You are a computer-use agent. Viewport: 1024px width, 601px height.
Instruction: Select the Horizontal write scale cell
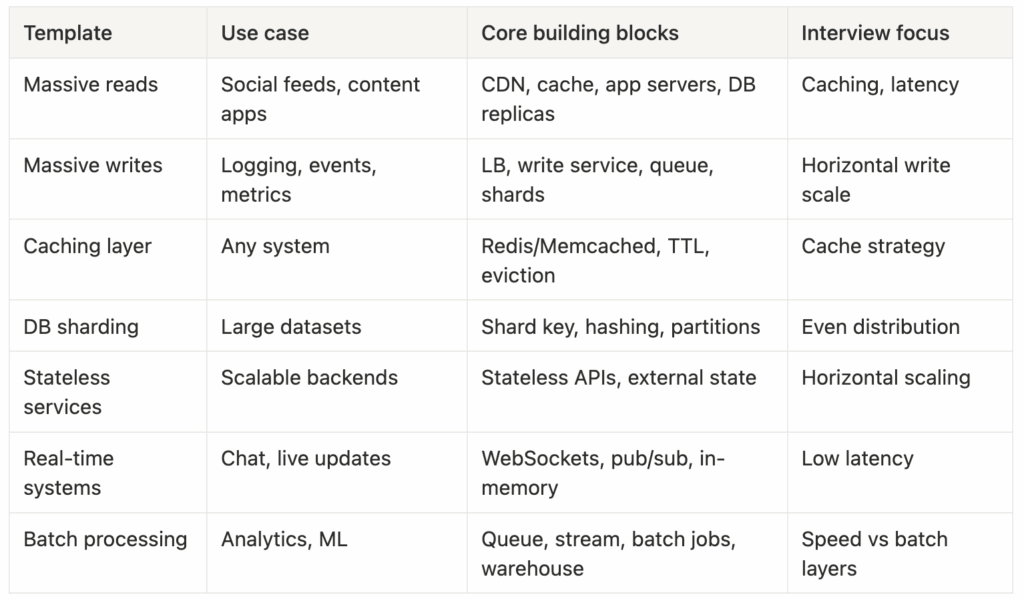point(876,179)
